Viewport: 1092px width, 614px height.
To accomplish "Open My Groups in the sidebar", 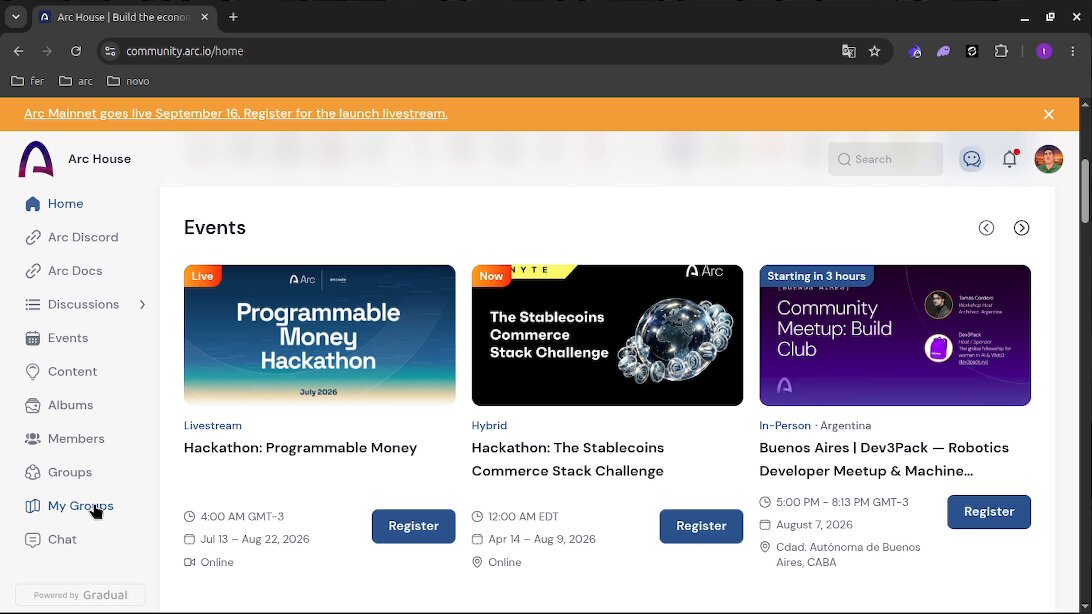I will 69,506.
